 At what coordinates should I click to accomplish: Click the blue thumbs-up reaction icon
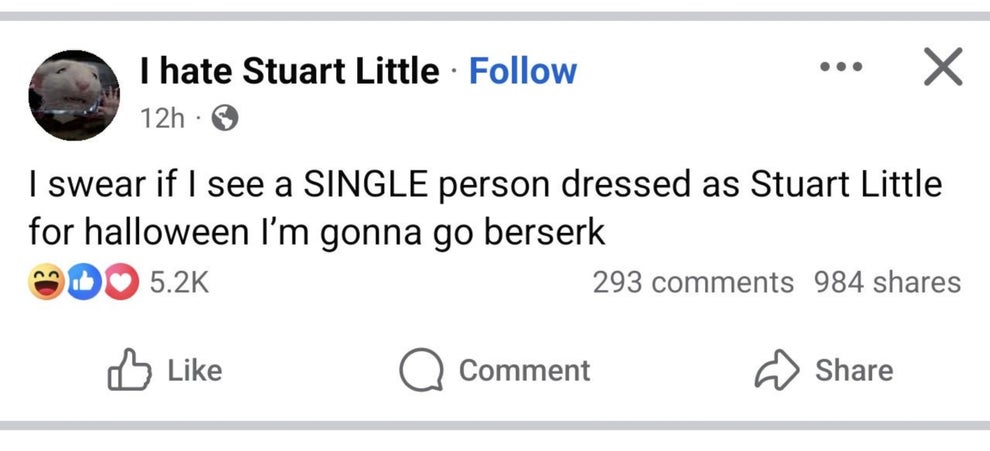click(82, 283)
